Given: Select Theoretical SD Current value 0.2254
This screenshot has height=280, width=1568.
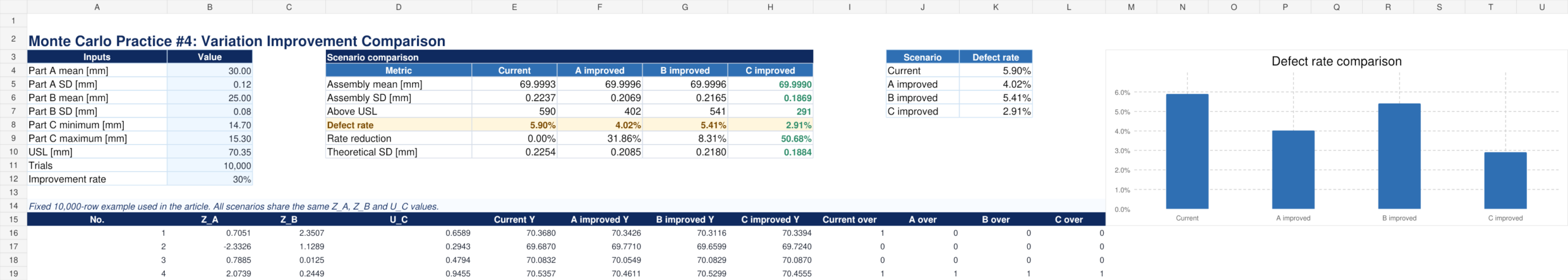Looking at the screenshot, I should [514, 152].
